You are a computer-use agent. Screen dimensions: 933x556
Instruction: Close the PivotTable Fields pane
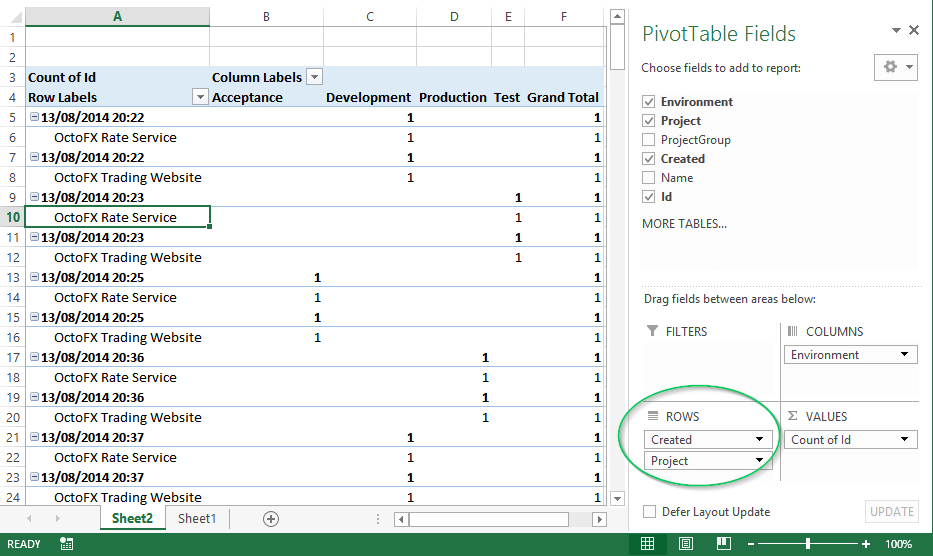(913, 31)
